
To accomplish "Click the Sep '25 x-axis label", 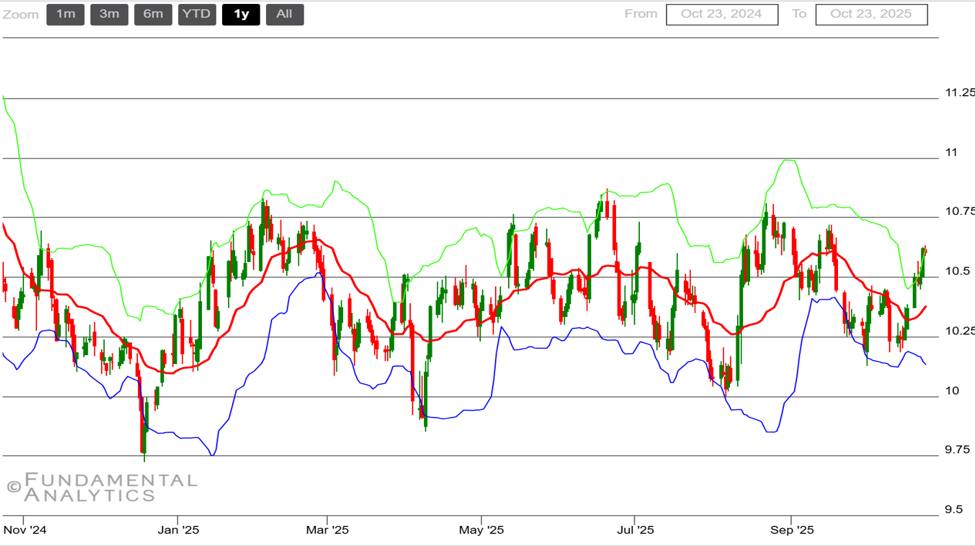I will point(791,528).
